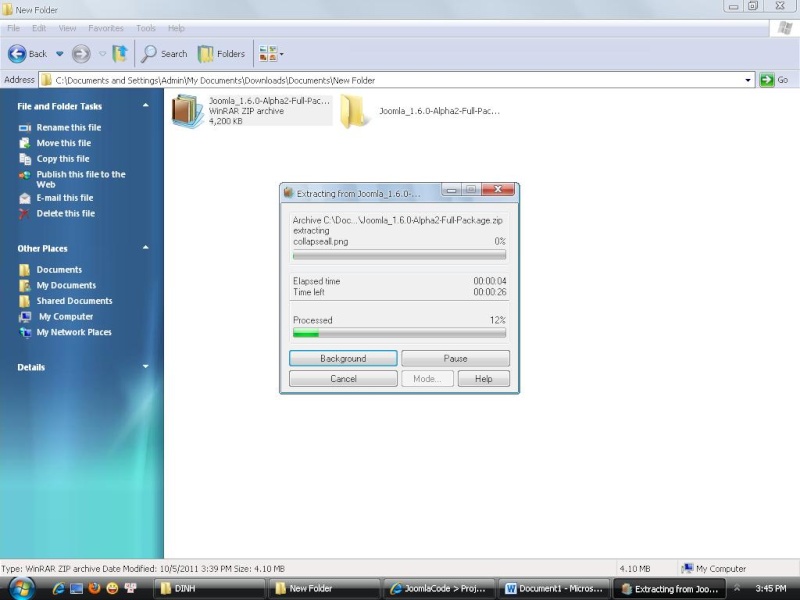Viewport: 800px width, 600px height.
Task: Click the Pause button in extraction dialog
Action: click(x=455, y=359)
